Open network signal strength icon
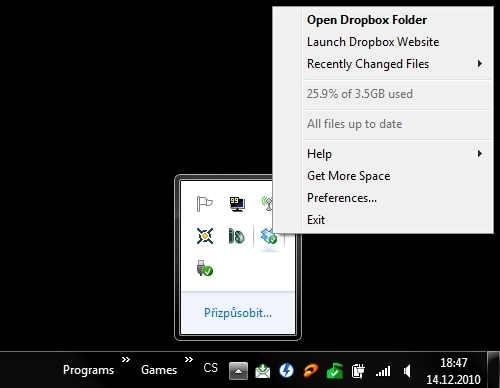 click(383, 371)
